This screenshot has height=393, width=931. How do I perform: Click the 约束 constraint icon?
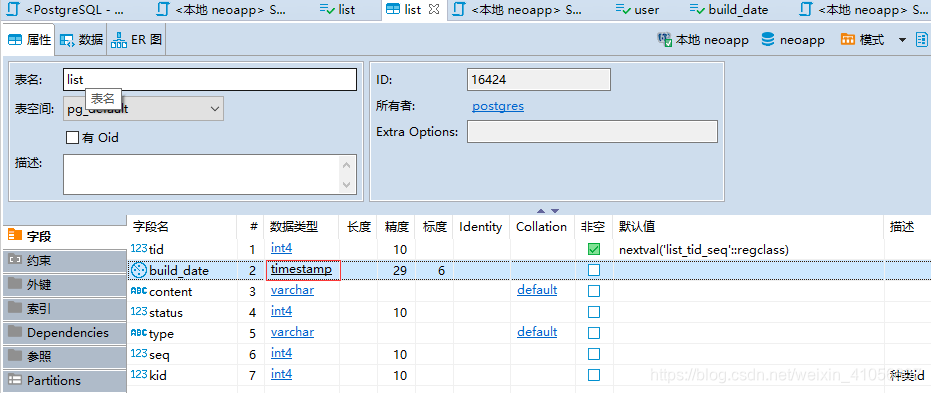pyautogui.click(x=15, y=260)
